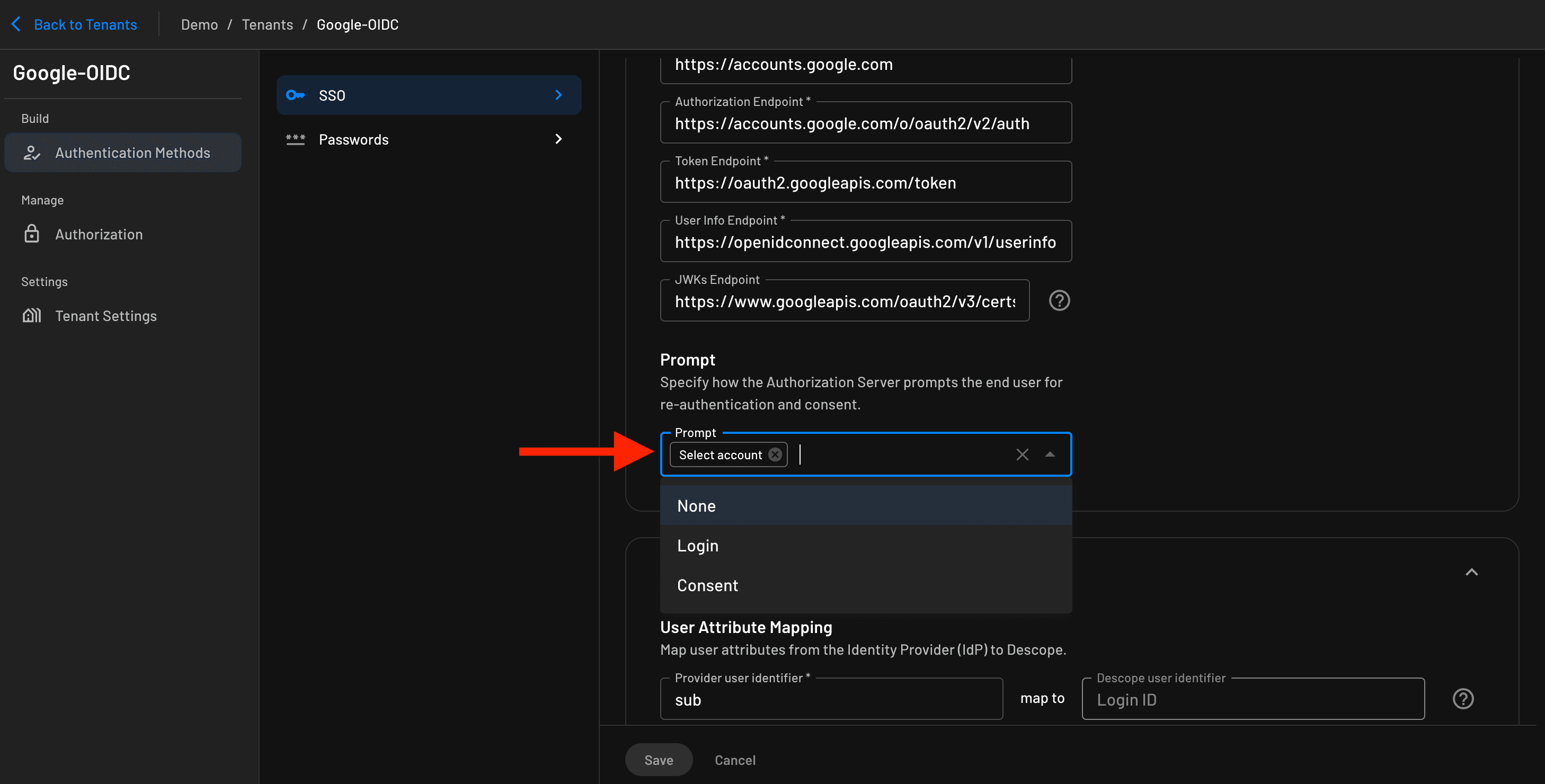Expand the Passwords section chevron
This screenshot has height=784, width=1545.
point(558,139)
